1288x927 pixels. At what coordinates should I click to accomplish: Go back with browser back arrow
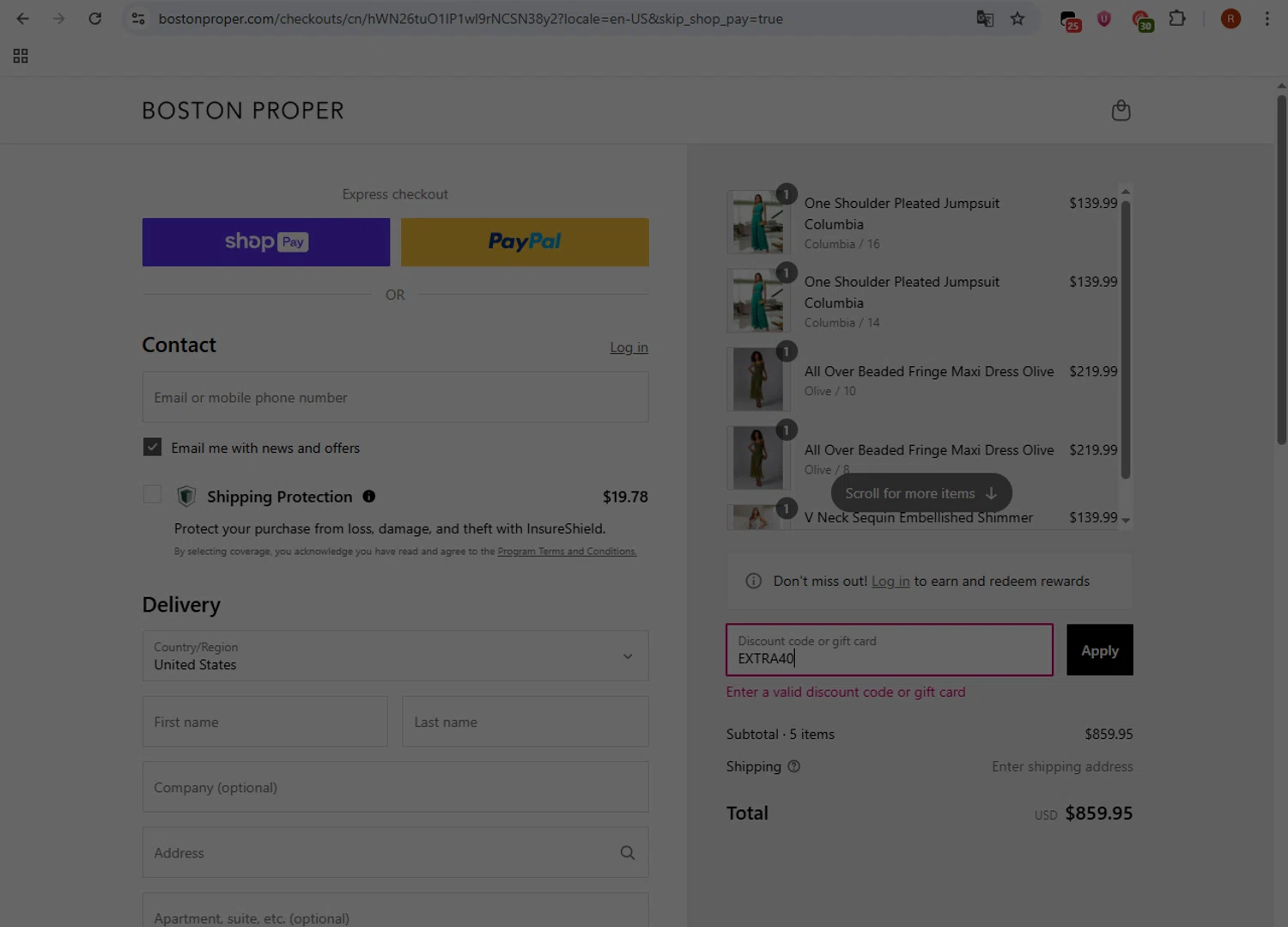23,18
